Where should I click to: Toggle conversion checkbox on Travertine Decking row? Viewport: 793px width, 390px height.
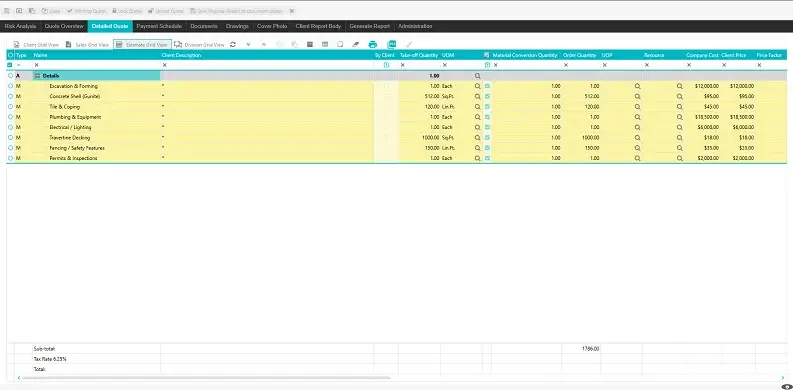tap(488, 138)
